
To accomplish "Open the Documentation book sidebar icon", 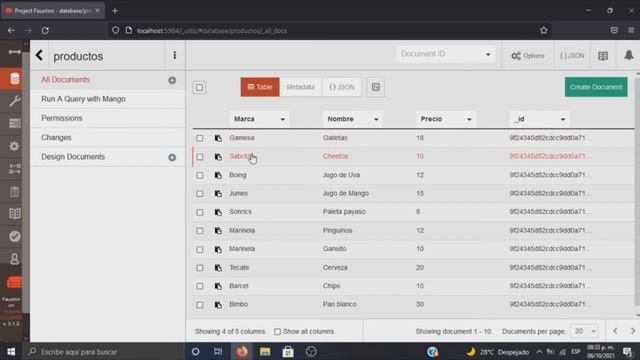I will point(15,213).
